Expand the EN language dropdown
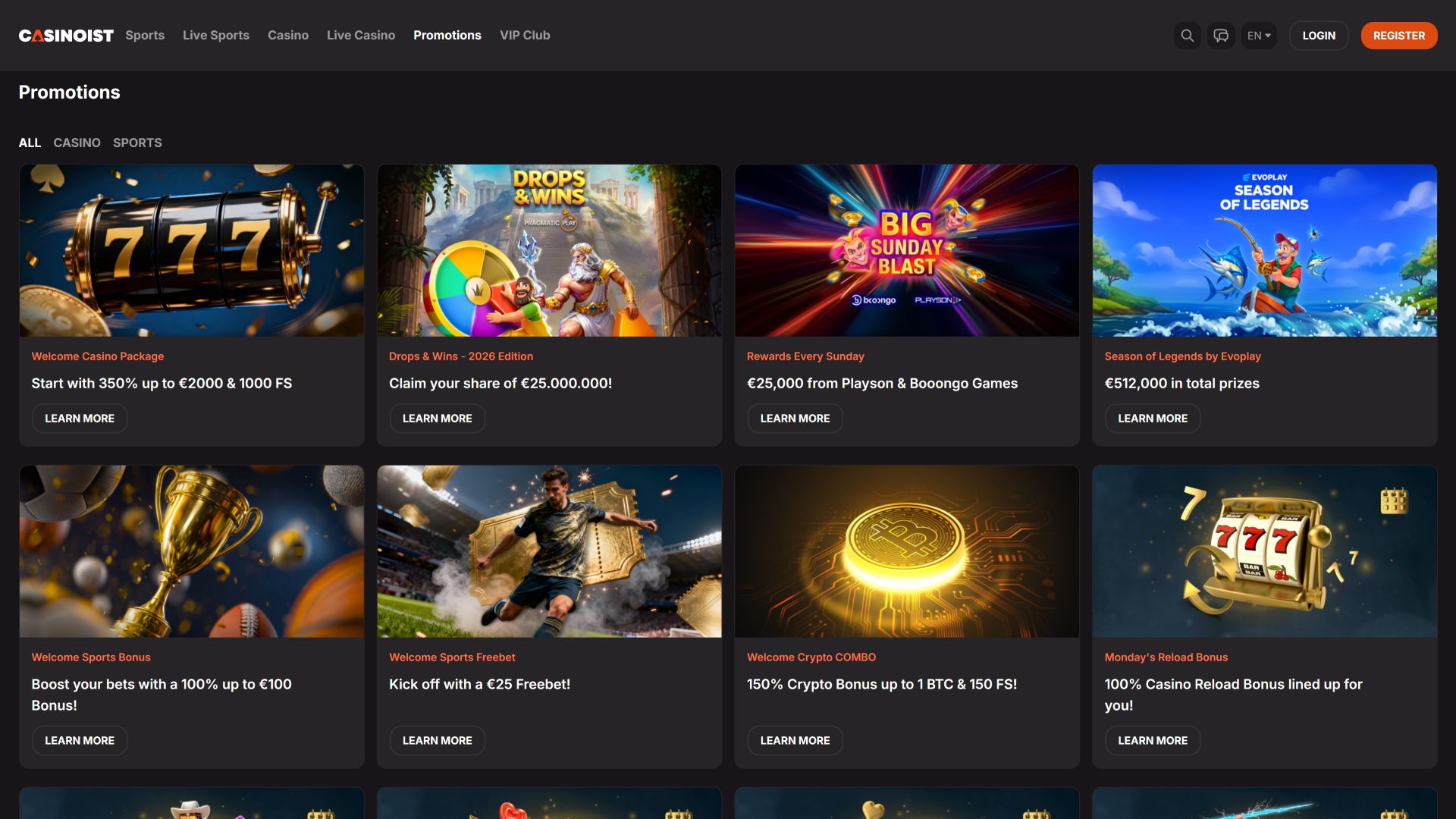1456x819 pixels. click(1259, 36)
